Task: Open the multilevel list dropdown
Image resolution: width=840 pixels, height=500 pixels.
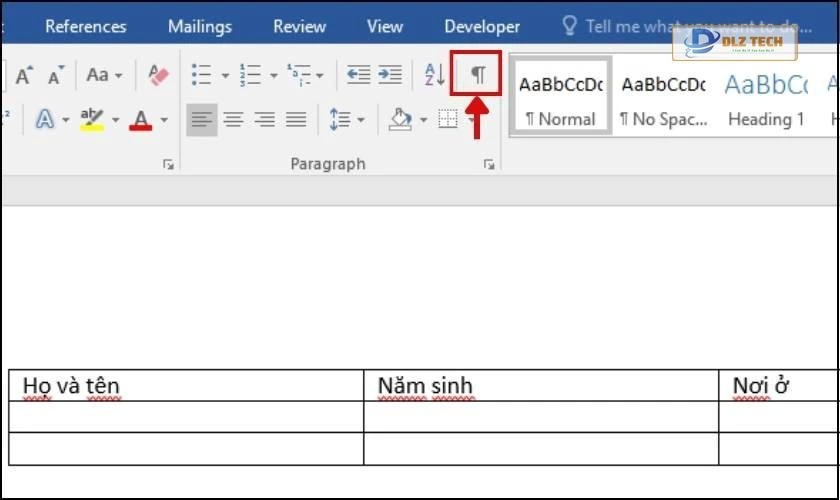Action: click(x=305, y=74)
